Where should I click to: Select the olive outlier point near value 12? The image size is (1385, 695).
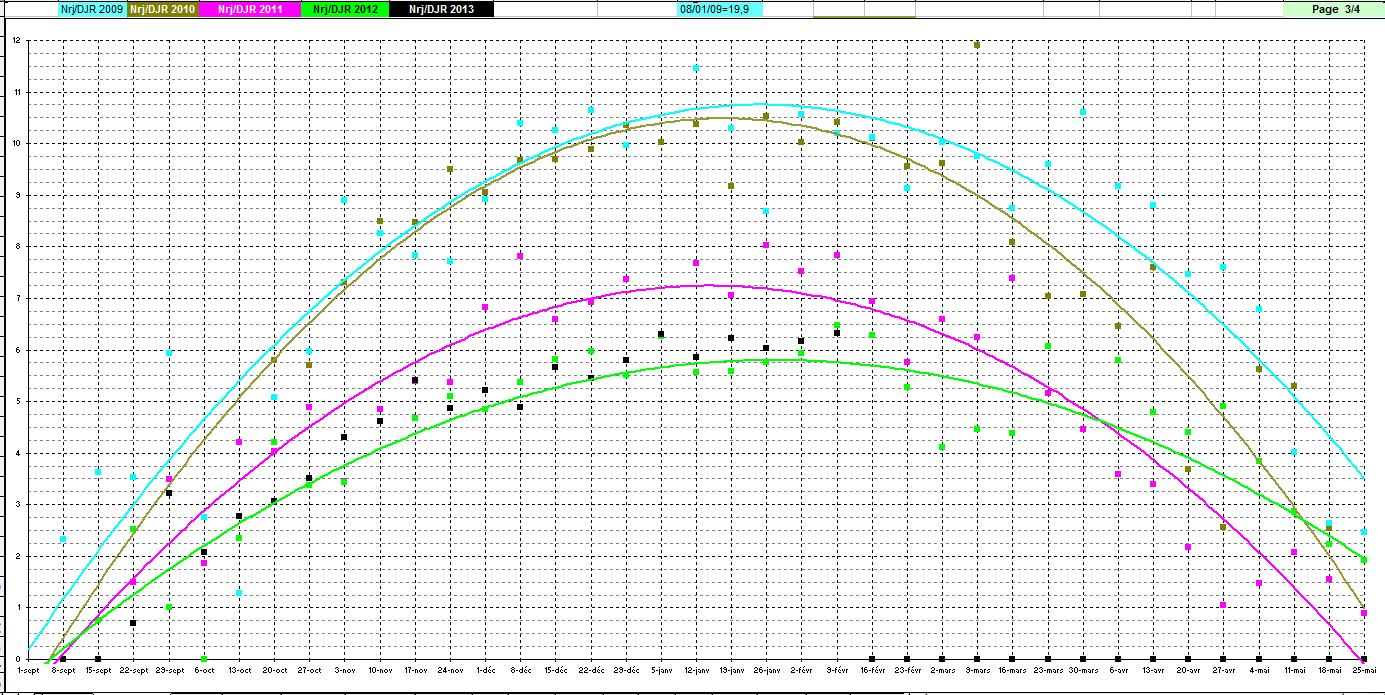(x=977, y=45)
